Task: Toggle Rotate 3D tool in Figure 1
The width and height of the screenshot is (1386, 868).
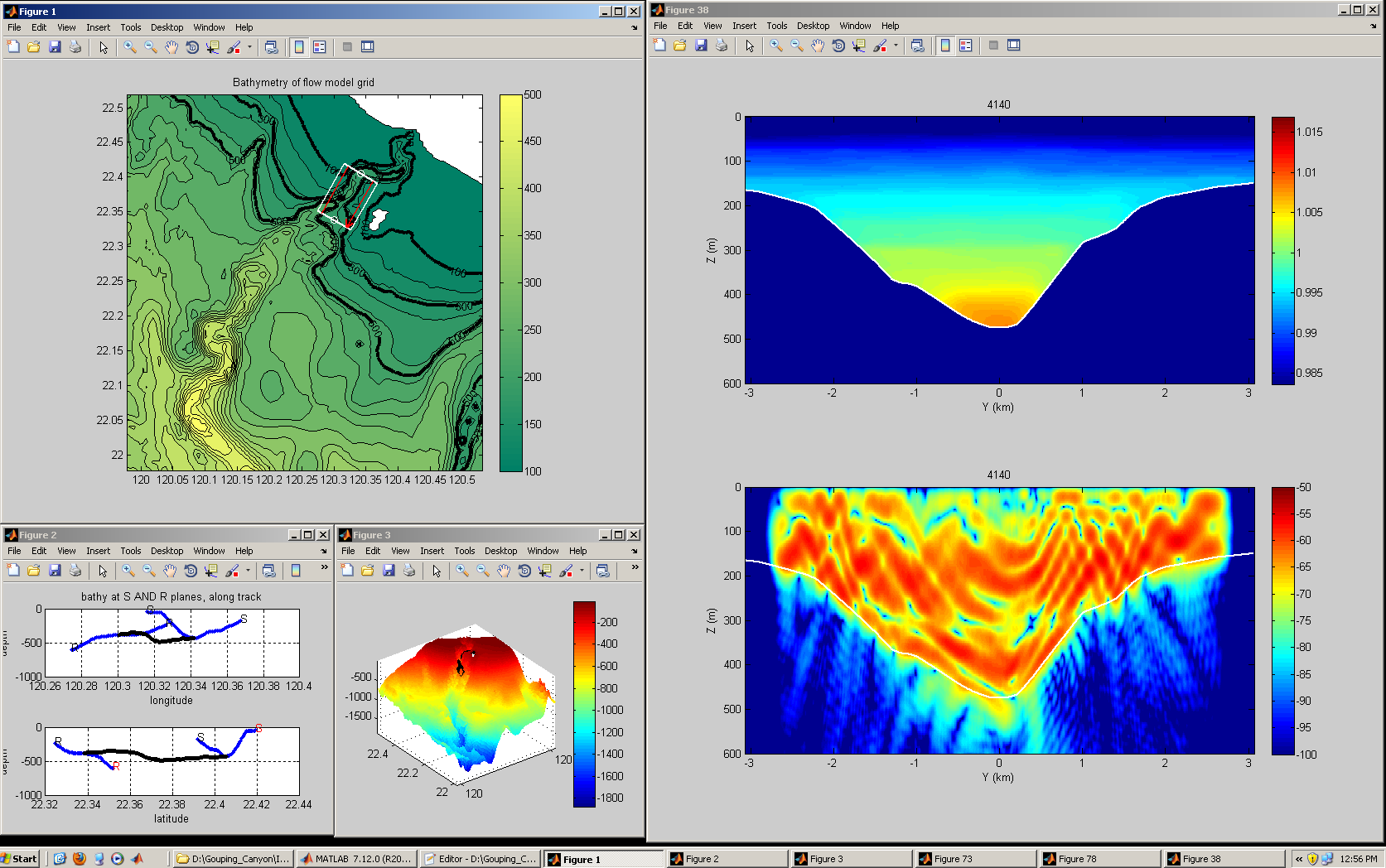Action: pyautogui.click(x=192, y=47)
